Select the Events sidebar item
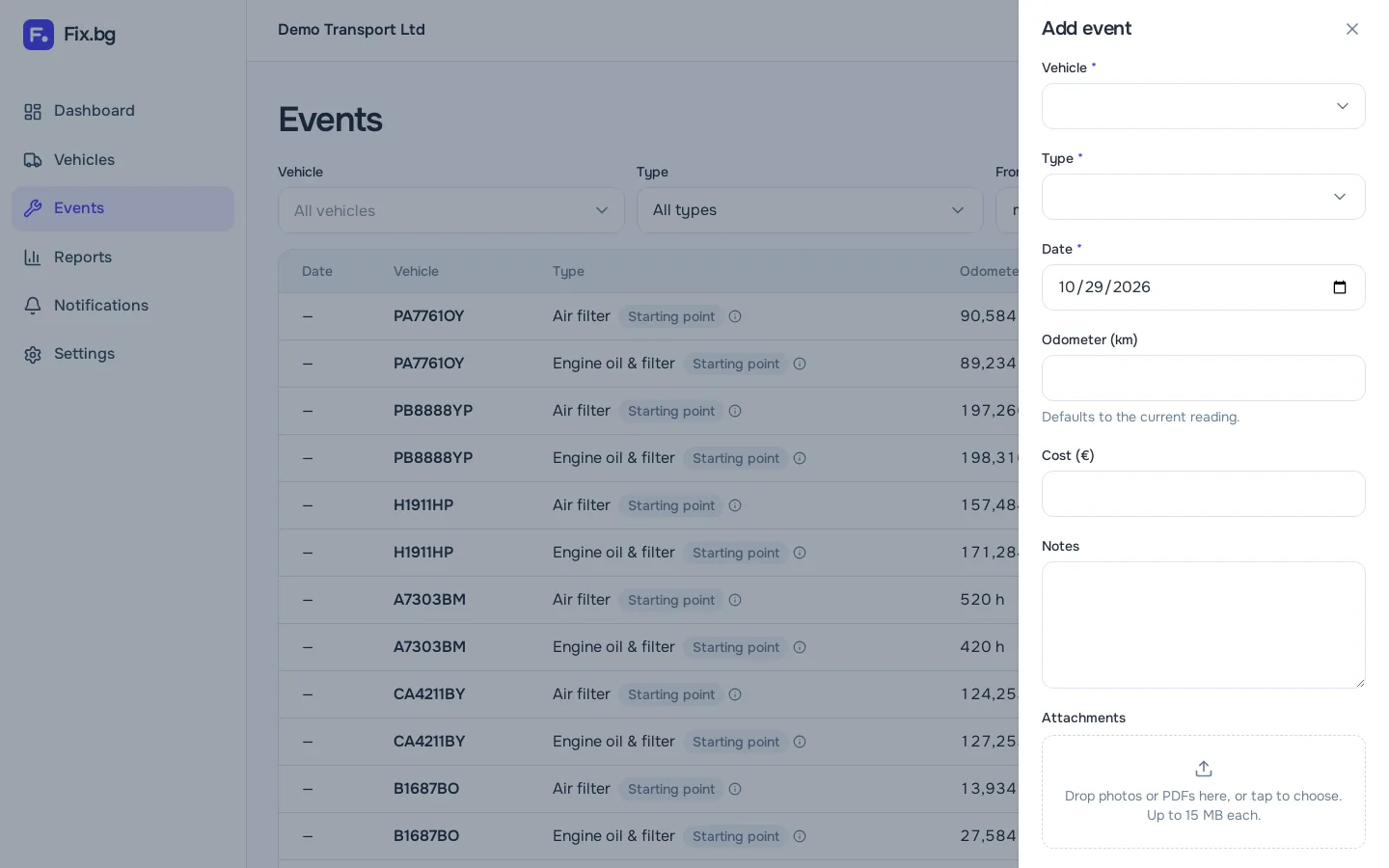The width and height of the screenshot is (1389, 868). click(123, 208)
